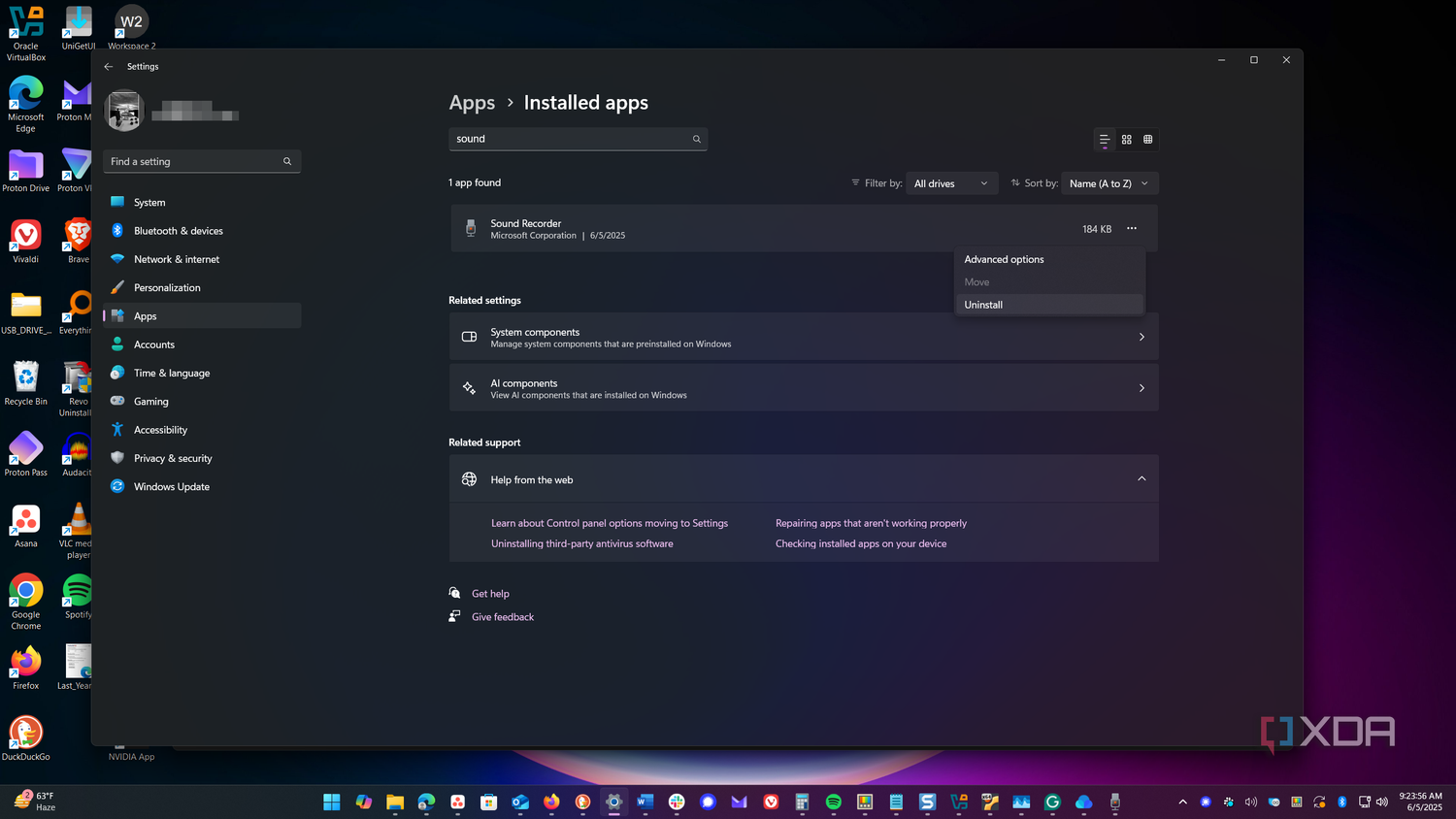Open the taskbar clock and date
Image resolution: width=1456 pixels, height=819 pixels.
pos(1420,802)
